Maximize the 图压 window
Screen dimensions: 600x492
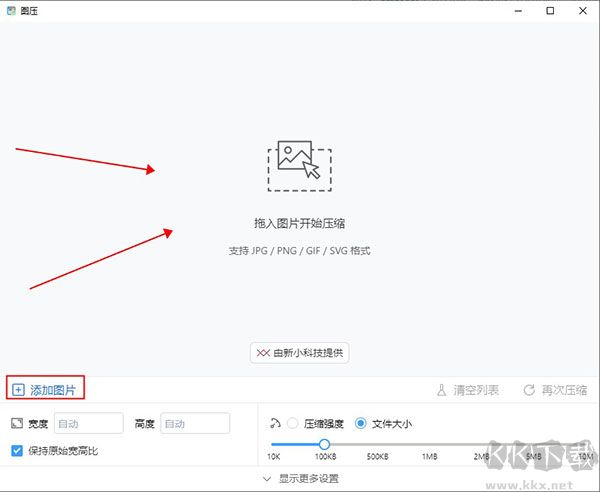point(550,11)
